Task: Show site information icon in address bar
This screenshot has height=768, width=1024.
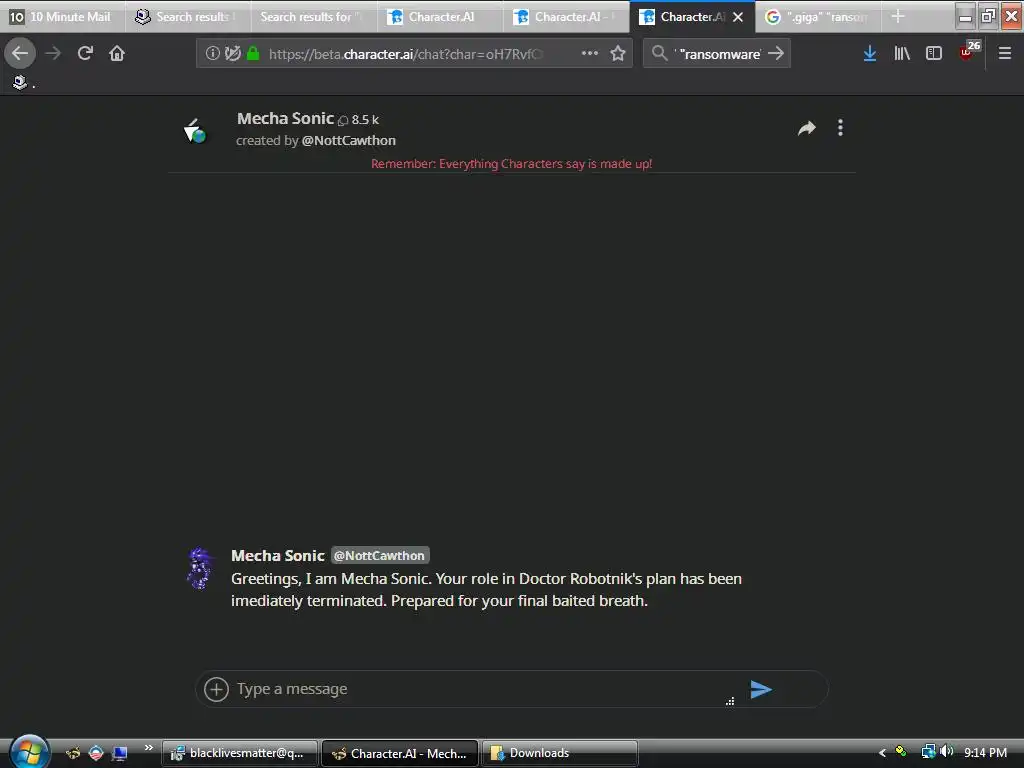Action: coord(212,53)
